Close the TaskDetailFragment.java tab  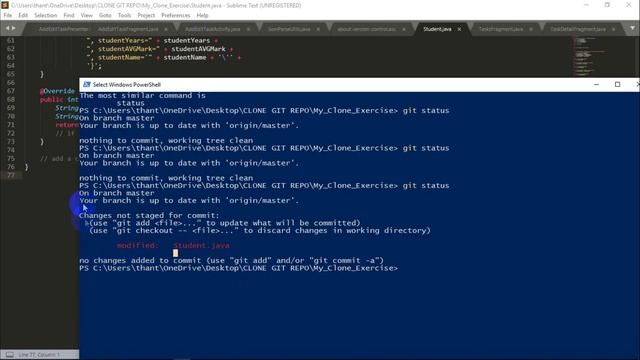point(613,29)
